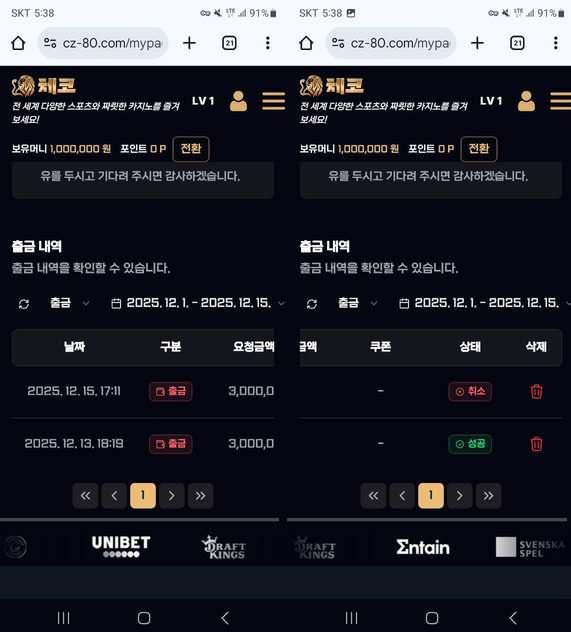Go to the next page on the left
The image size is (571, 632).
click(x=172, y=495)
